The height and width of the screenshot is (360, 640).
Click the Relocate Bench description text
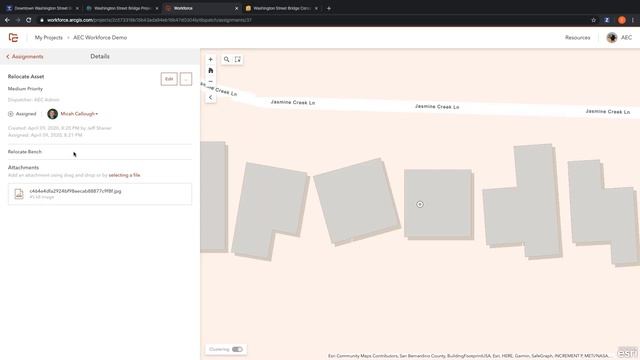24,152
